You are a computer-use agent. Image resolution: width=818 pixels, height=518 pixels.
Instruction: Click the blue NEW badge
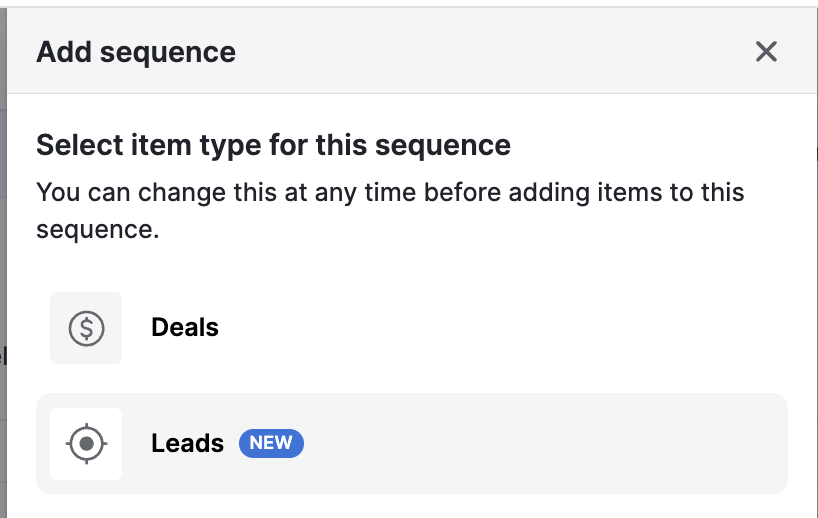point(271,443)
